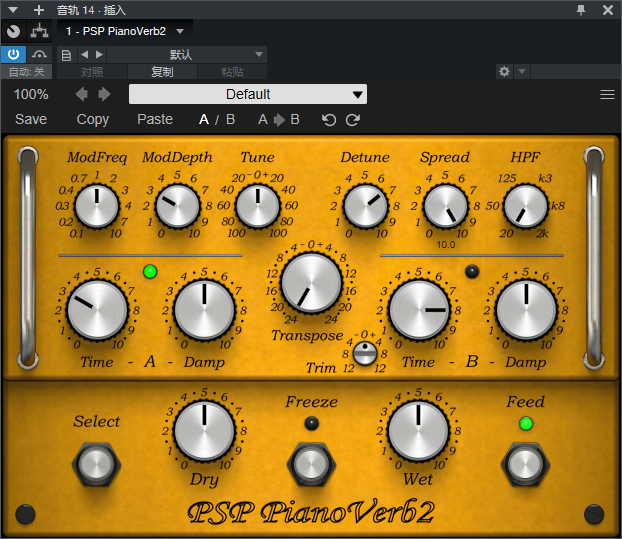Click the PSP PianoVerb2 logo
Screen dimensions: 622x539
[x=311, y=512]
